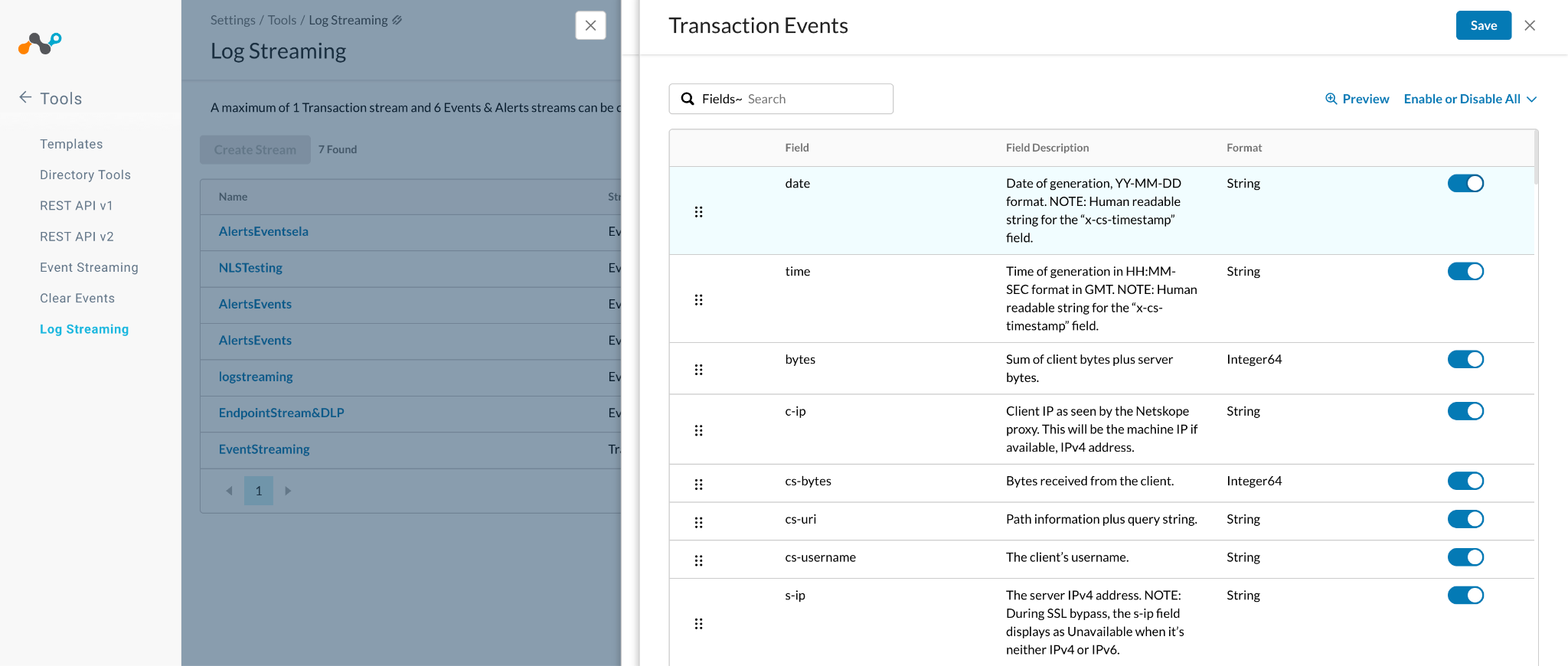
Task: Close the Log Streaming overlay X button
Action: pyautogui.click(x=590, y=25)
